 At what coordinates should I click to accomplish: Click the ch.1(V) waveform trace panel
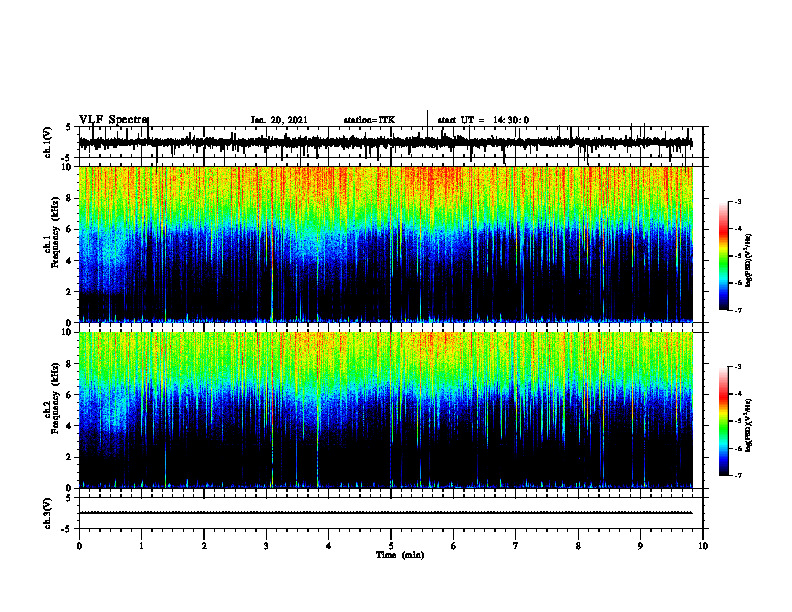point(391,142)
